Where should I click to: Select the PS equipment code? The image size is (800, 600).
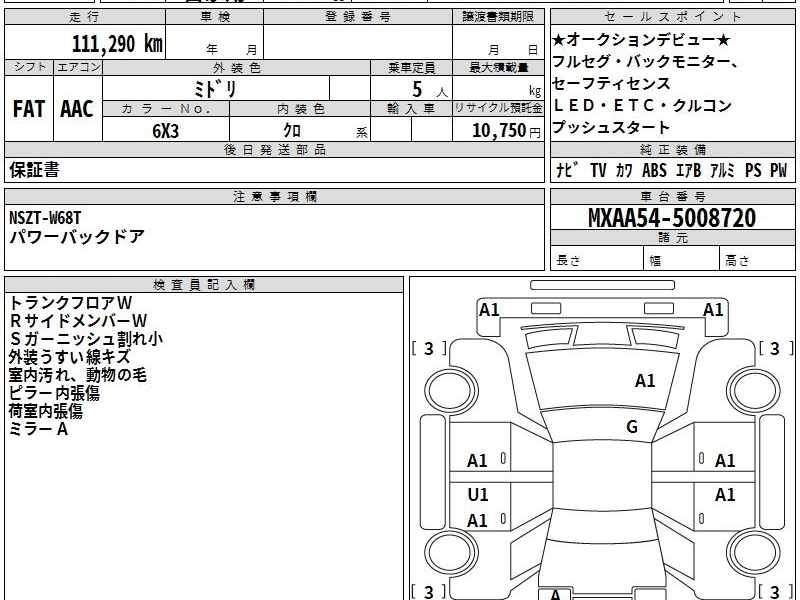753,170
